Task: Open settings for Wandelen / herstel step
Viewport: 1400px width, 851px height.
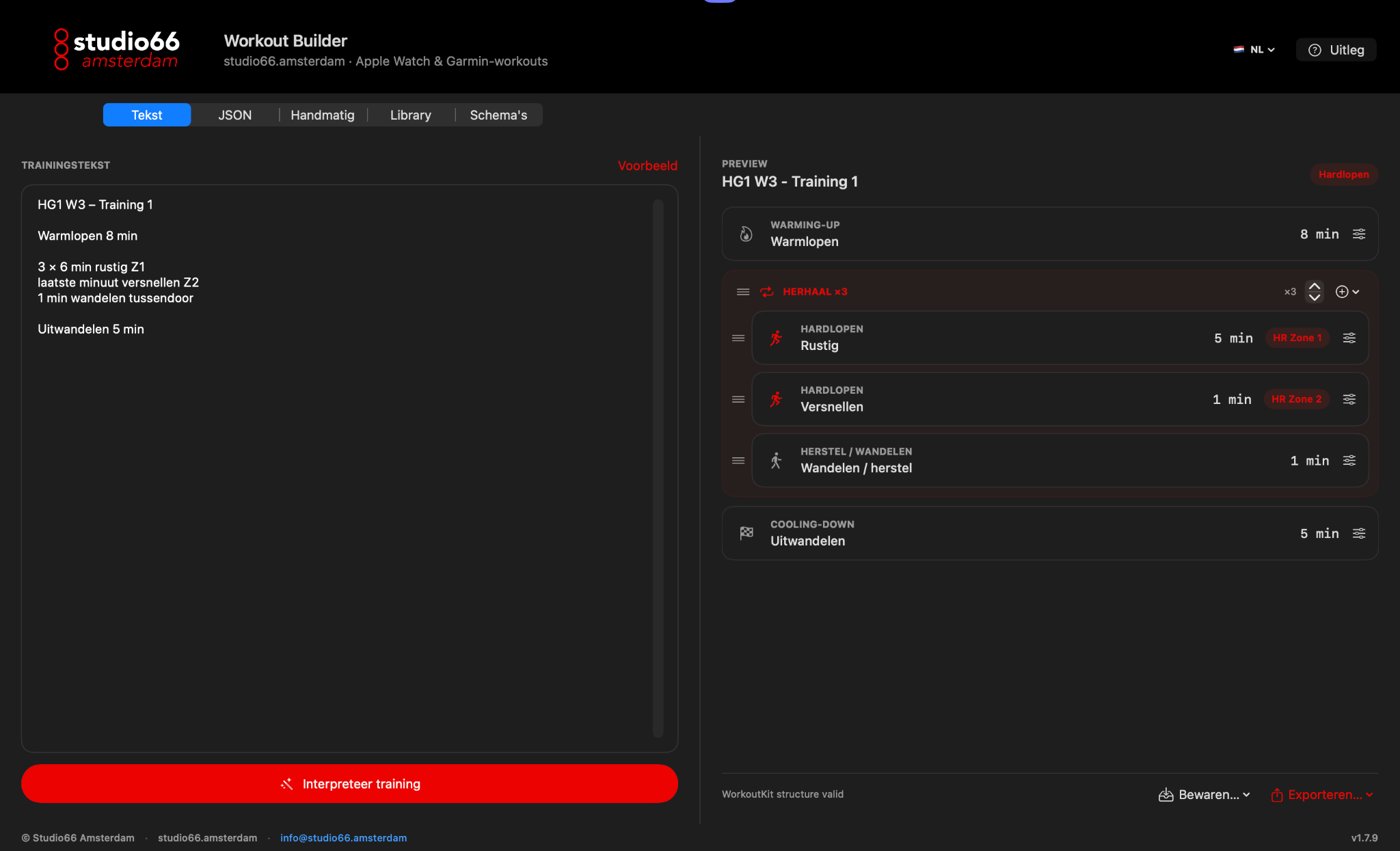Action: coord(1348,460)
